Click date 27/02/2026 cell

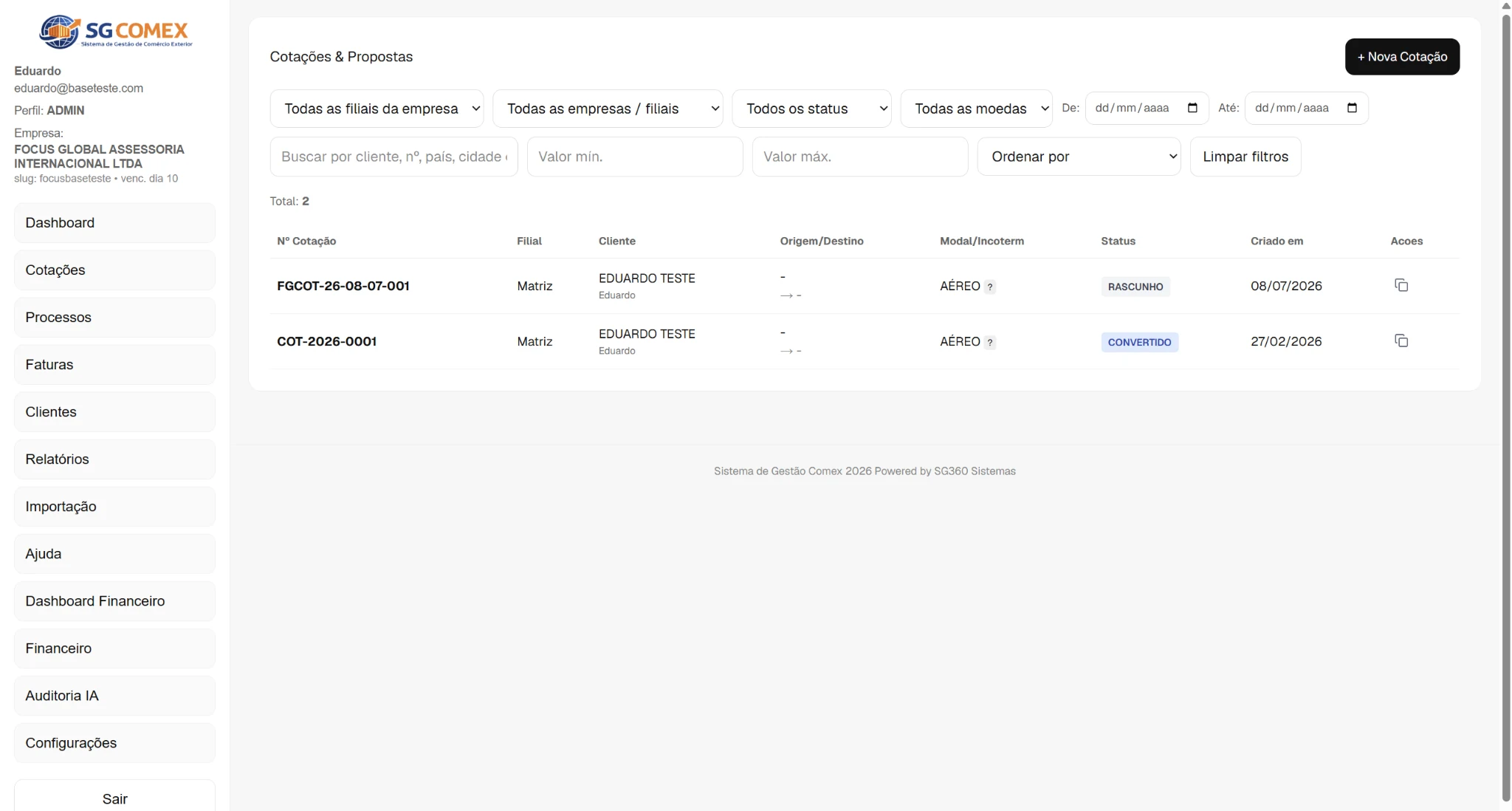[1286, 341]
